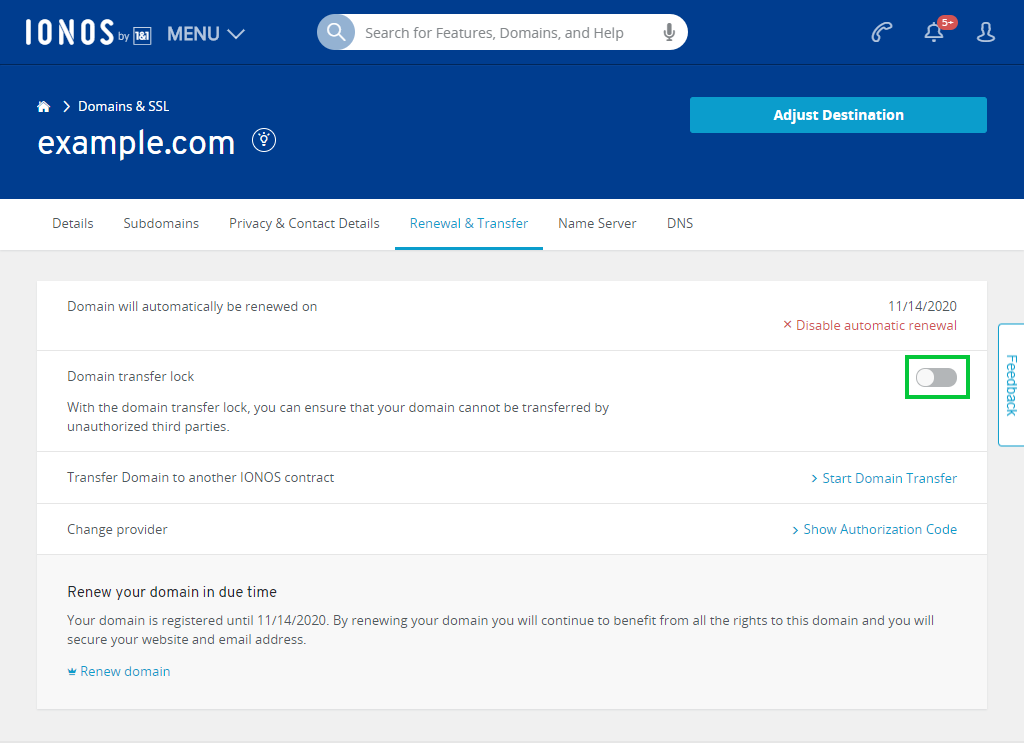1024x743 pixels.
Task: Activate voice search microphone icon
Action: tap(669, 33)
